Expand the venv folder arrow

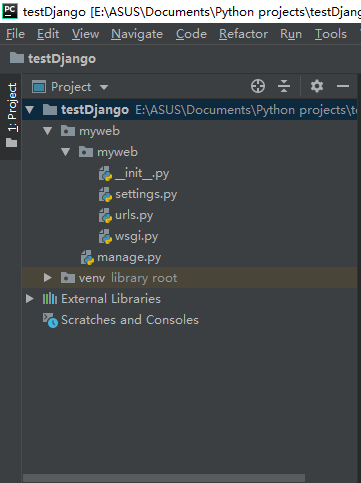coord(48,278)
